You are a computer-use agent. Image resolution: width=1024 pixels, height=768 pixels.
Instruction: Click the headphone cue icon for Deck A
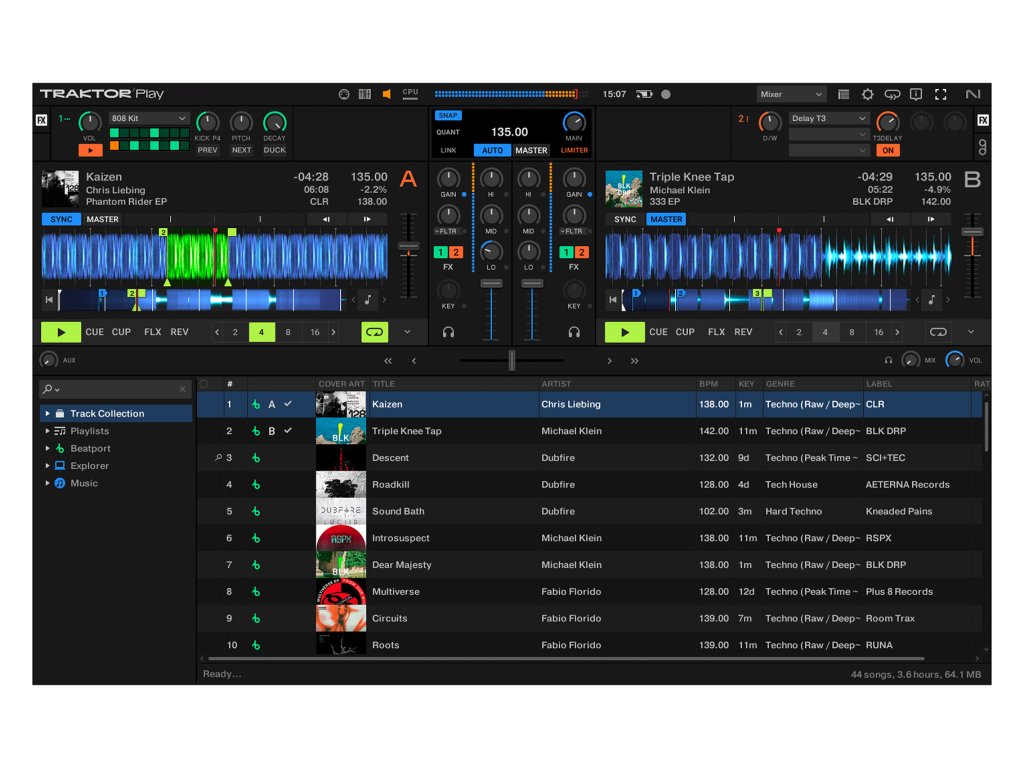coord(448,332)
